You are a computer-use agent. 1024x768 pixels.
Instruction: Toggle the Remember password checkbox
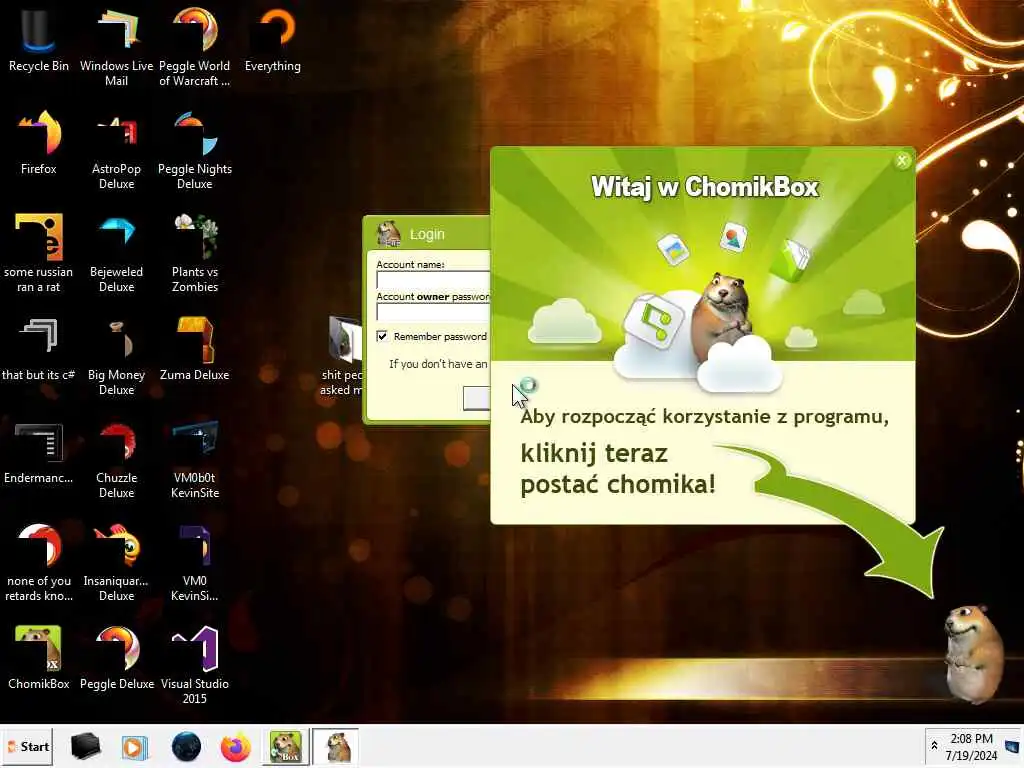[382, 336]
